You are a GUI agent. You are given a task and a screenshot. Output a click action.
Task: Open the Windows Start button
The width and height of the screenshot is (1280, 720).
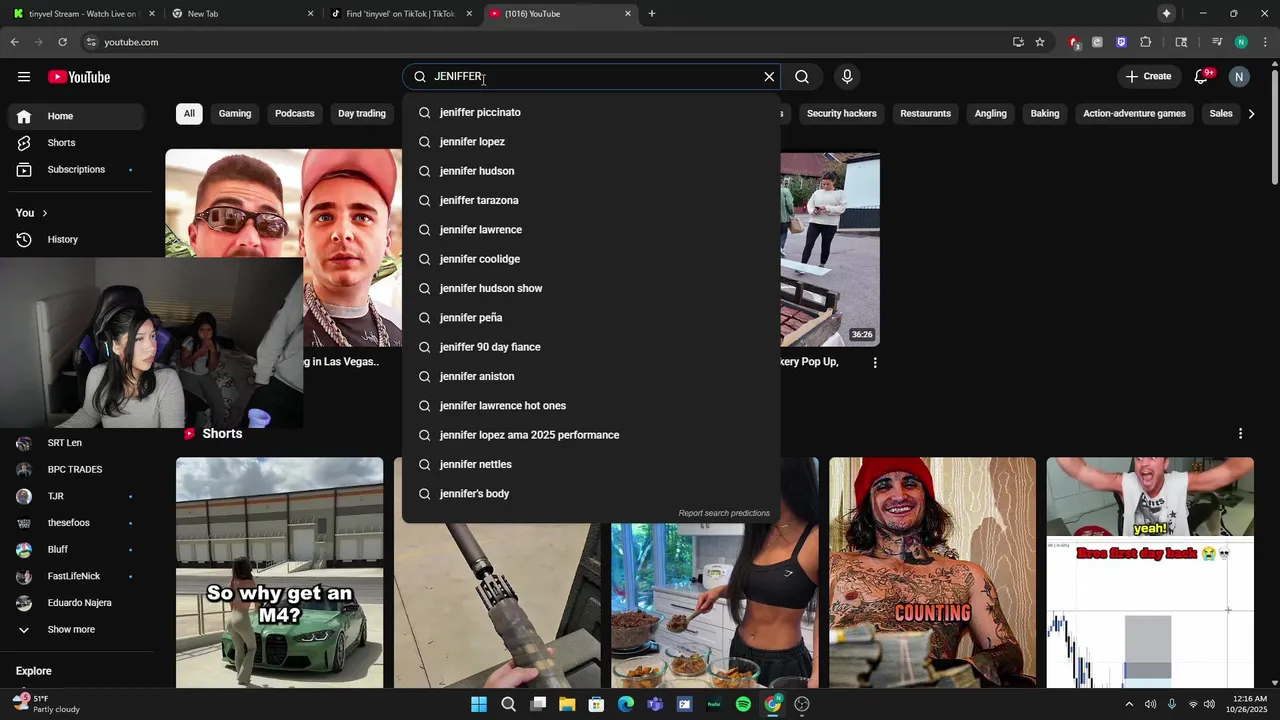479,704
